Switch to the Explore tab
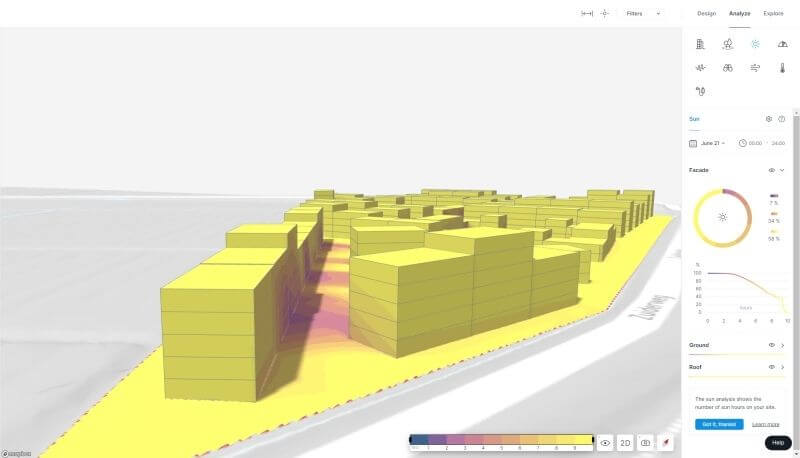The image size is (800, 458). [773, 13]
